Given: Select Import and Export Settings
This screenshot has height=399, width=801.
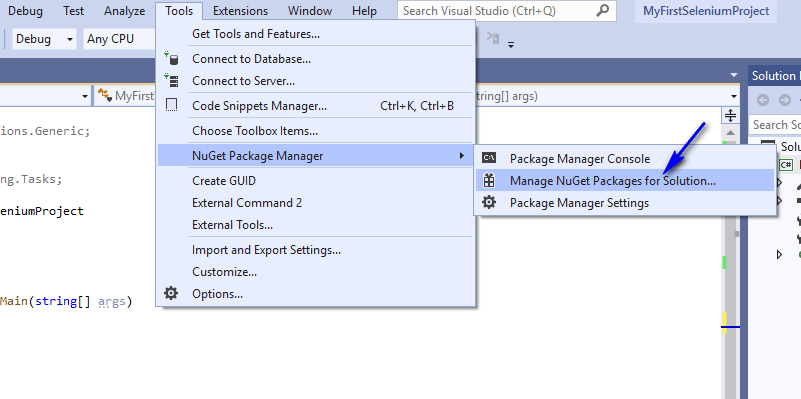Looking at the screenshot, I should tap(316, 250).
